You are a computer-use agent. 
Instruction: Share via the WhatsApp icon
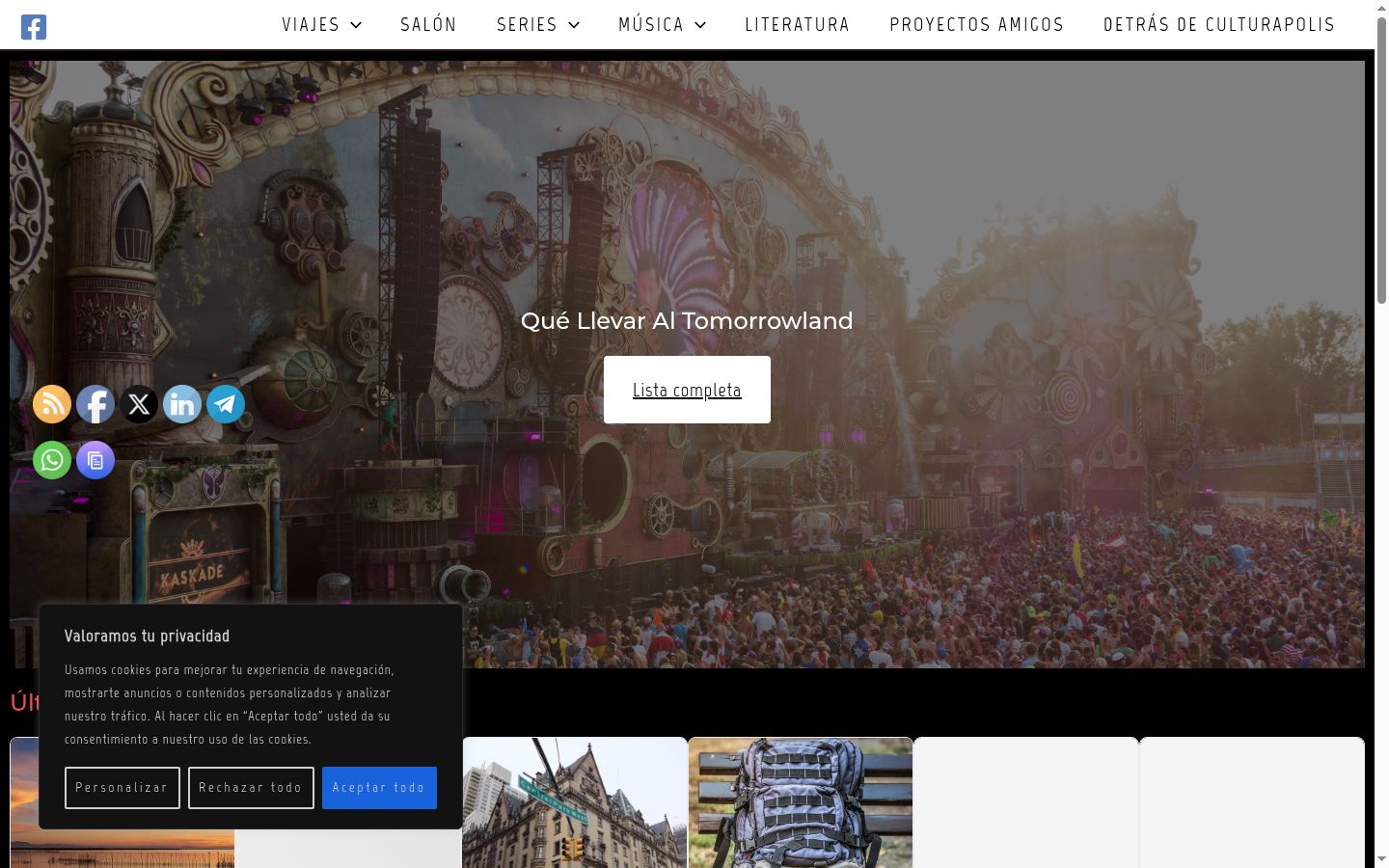(x=52, y=460)
